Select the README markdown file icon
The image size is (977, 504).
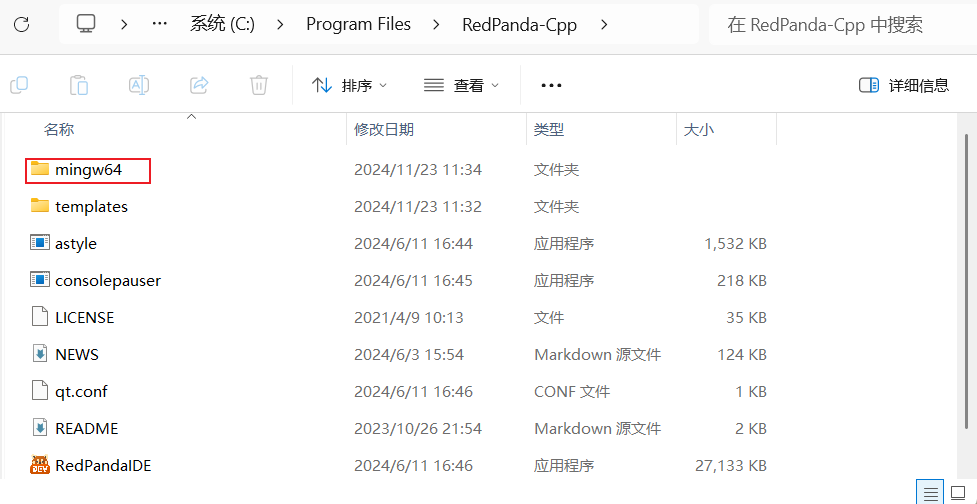(40, 429)
